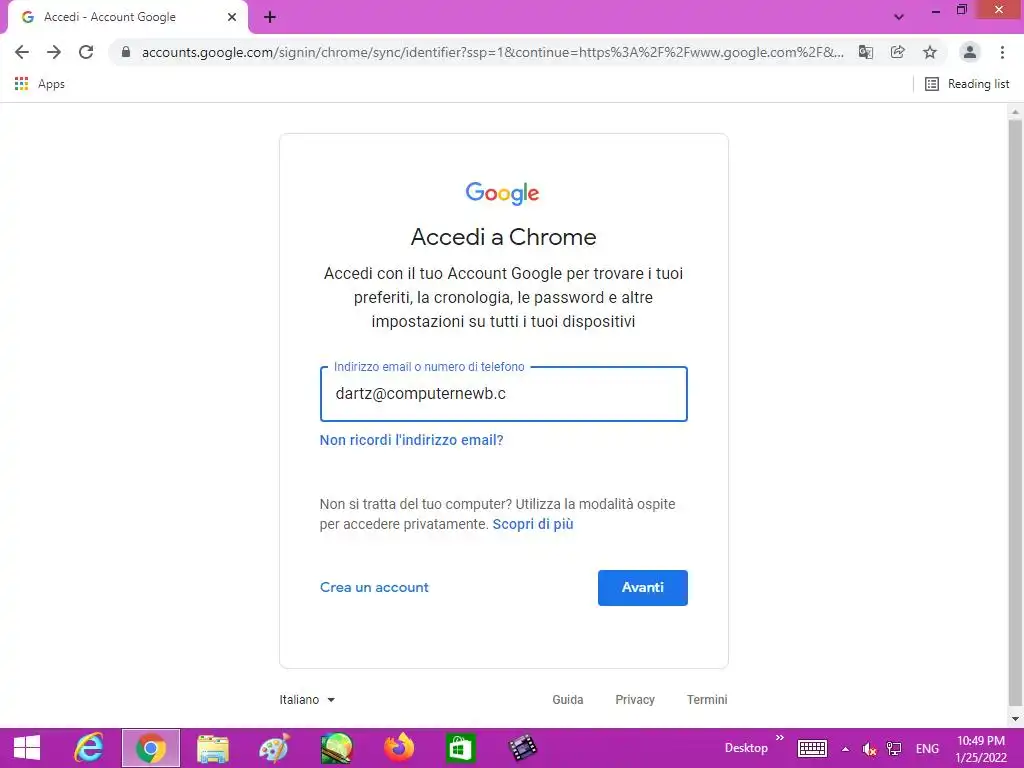Image resolution: width=1024 pixels, height=768 pixels.
Task: Share this page with the share icon
Action: (898, 52)
